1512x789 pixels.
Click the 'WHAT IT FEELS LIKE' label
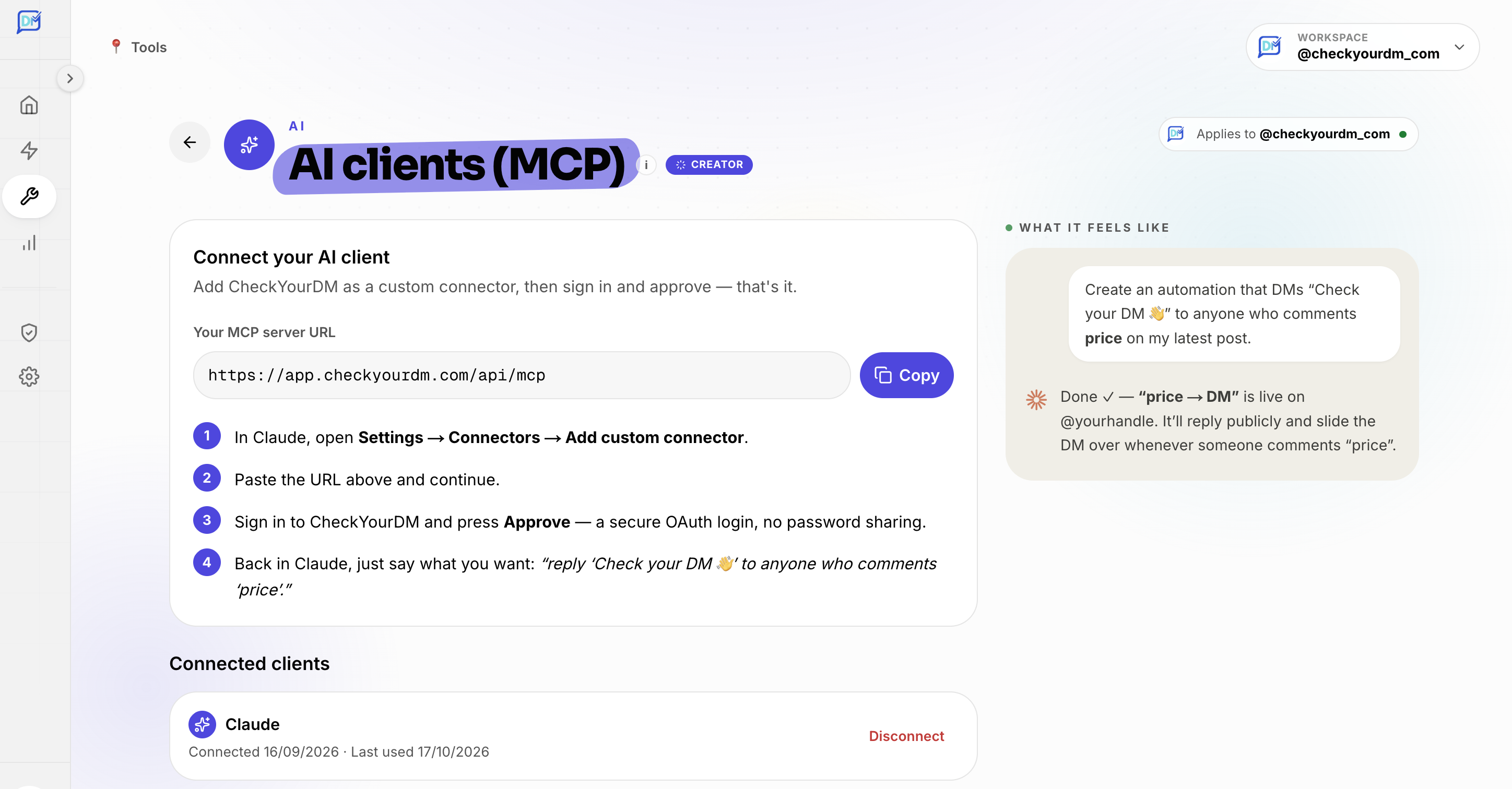click(x=1094, y=228)
